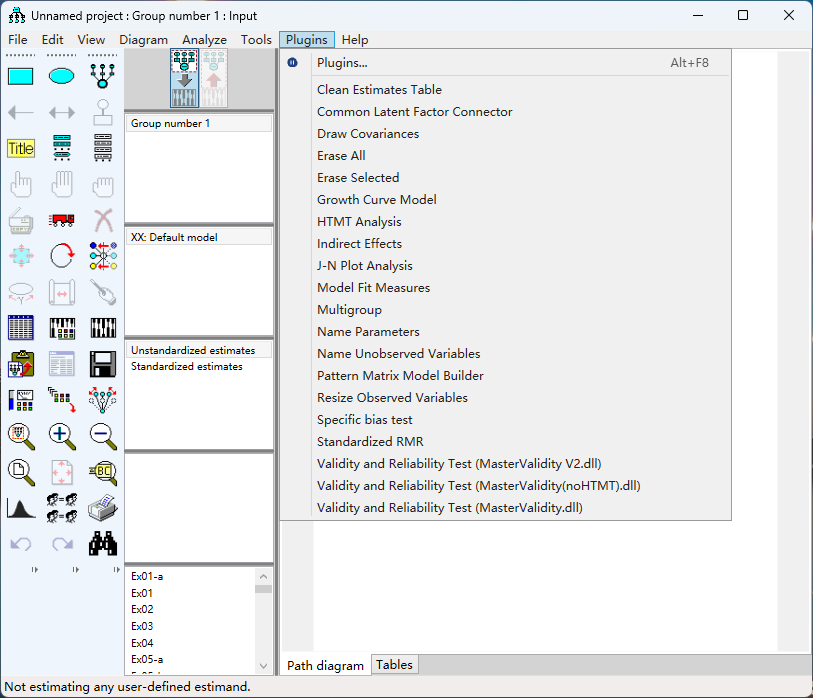Select the HTMT Analysis plugin entry
This screenshot has width=813, height=698.
pyautogui.click(x=359, y=222)
